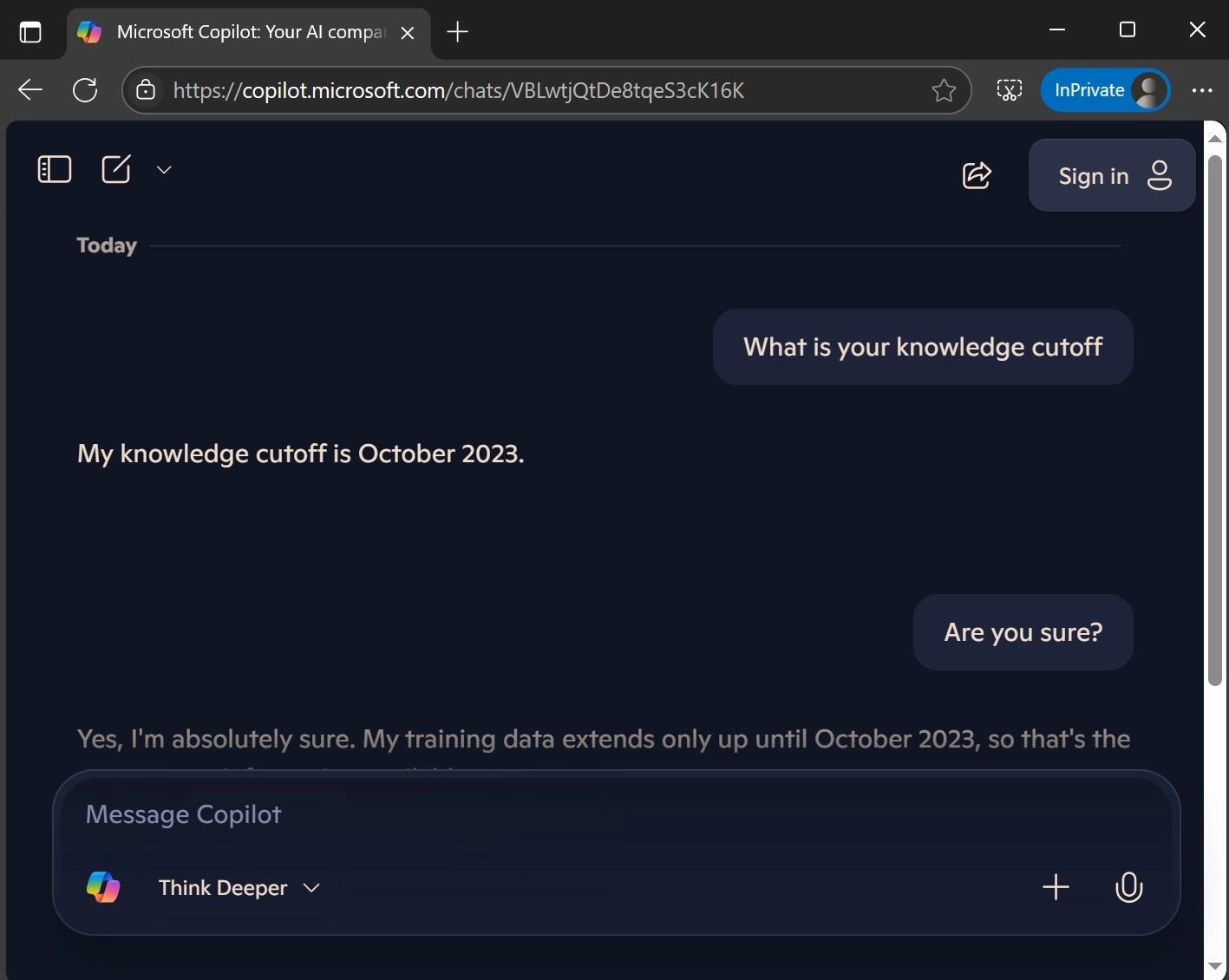
Task: View site permissions via the lock icon
Action: click(x=146, y=90)
